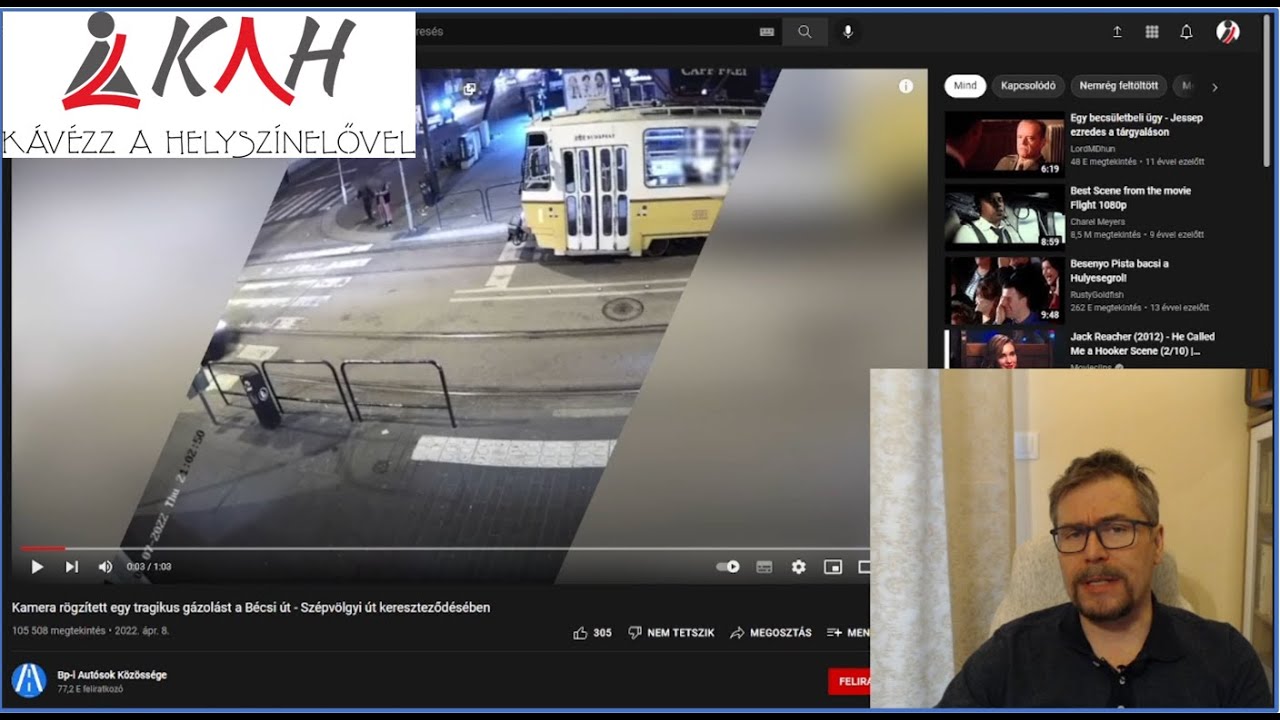Viewport: 1280px width, 720px height.
Task: Click the 105 508 megtekintés view count
Action: point(58,631)
